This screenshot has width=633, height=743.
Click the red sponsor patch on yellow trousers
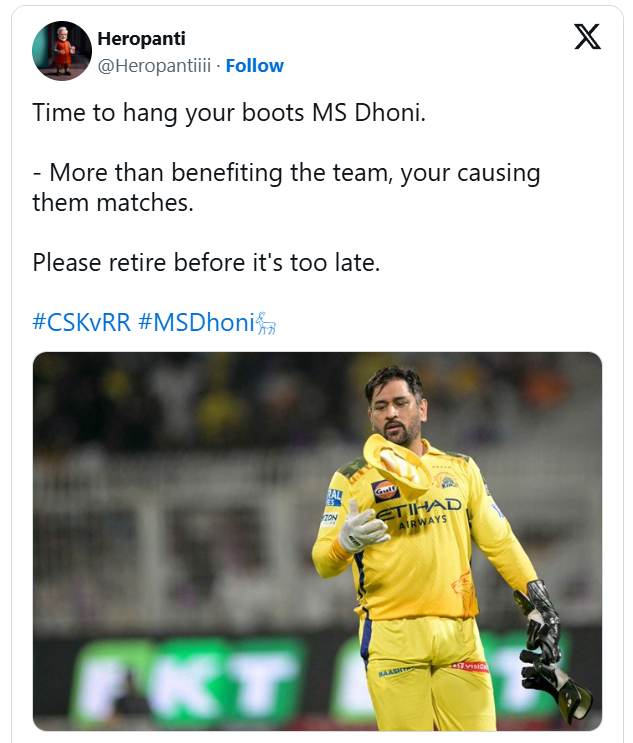click(469, 666)
